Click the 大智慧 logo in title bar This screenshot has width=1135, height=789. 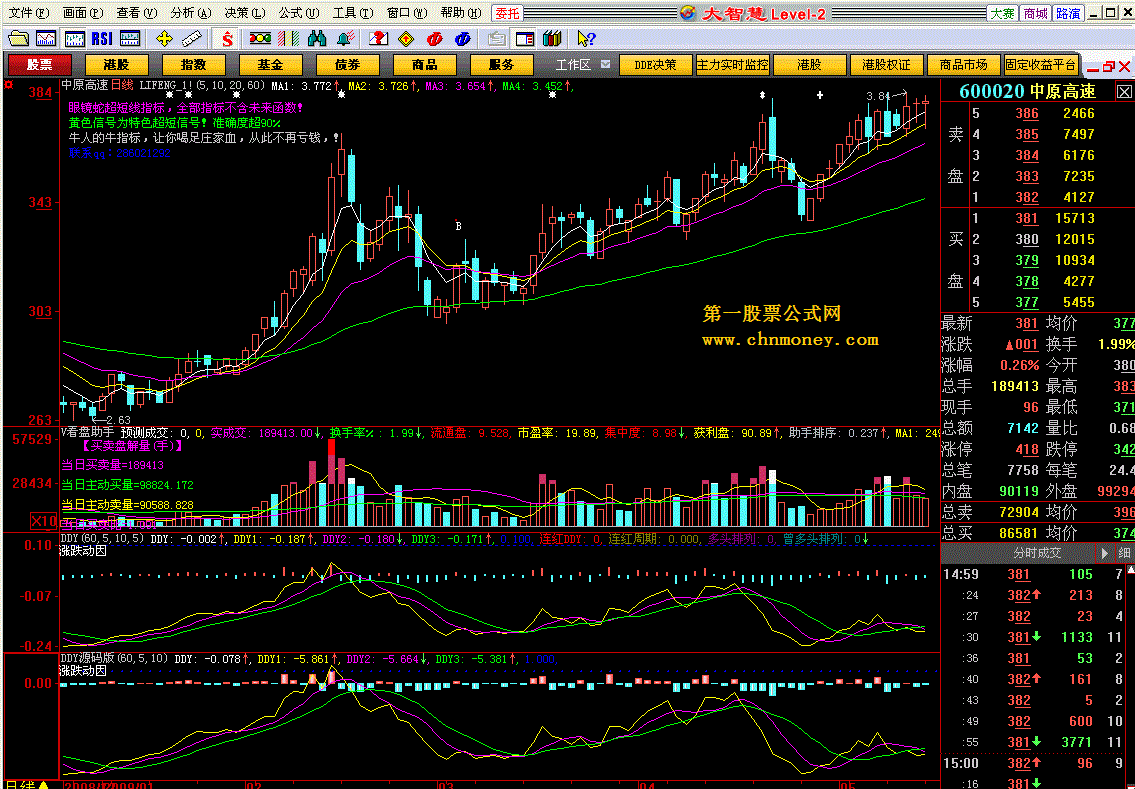pos(753,13)
